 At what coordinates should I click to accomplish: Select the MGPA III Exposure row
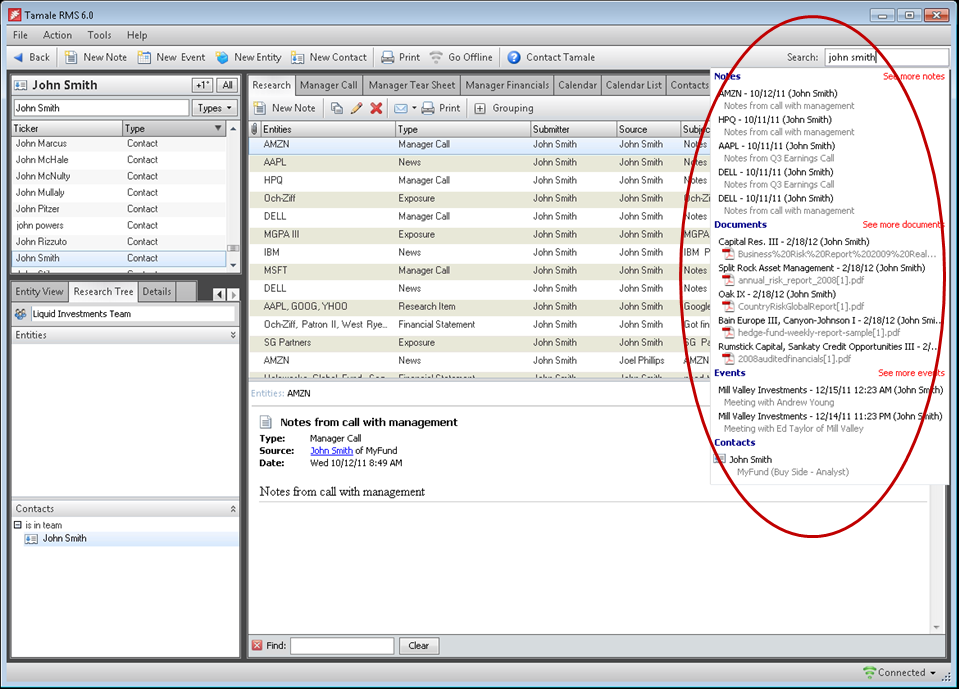(479, 234)
